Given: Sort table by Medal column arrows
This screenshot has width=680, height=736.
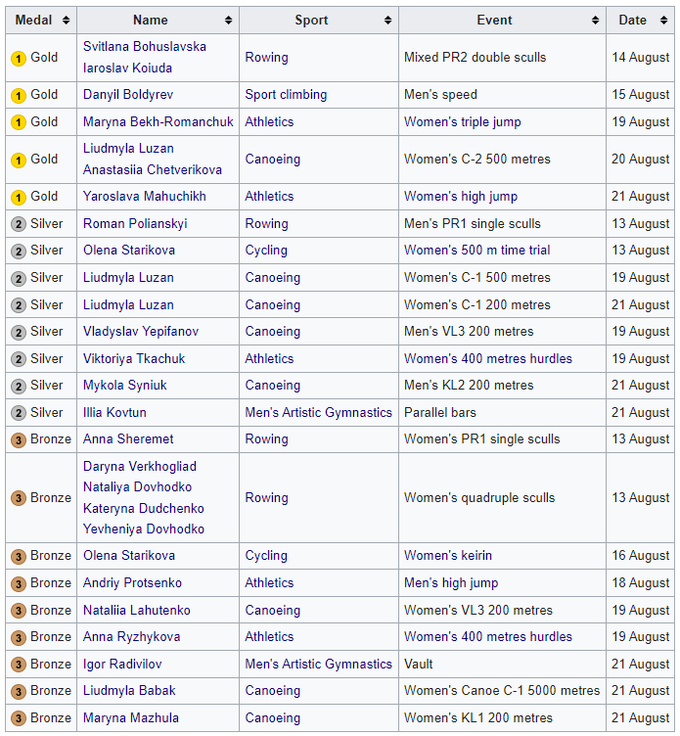Looking at the screenshot, I should tap(66, 20).
